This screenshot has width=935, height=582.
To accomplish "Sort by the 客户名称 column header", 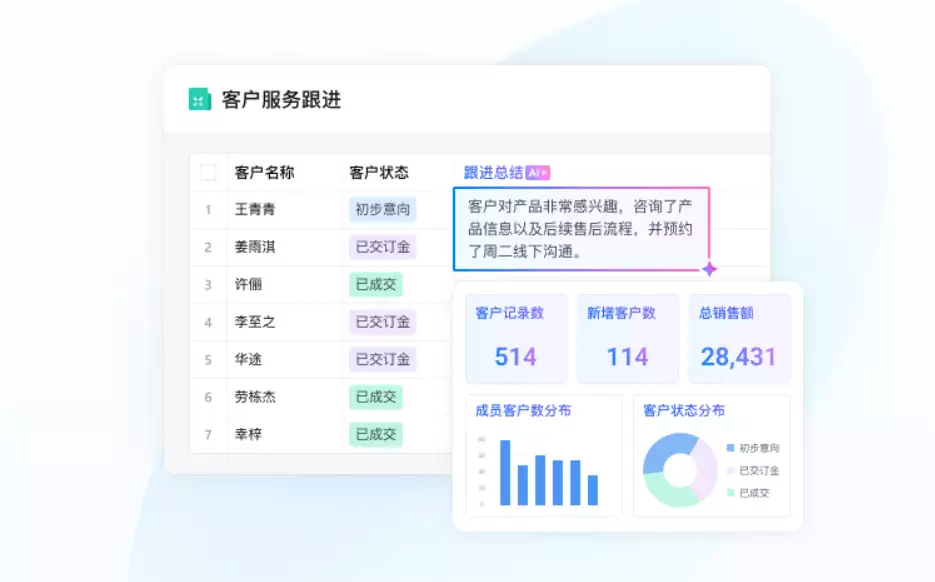I will [x=264, y=171].
